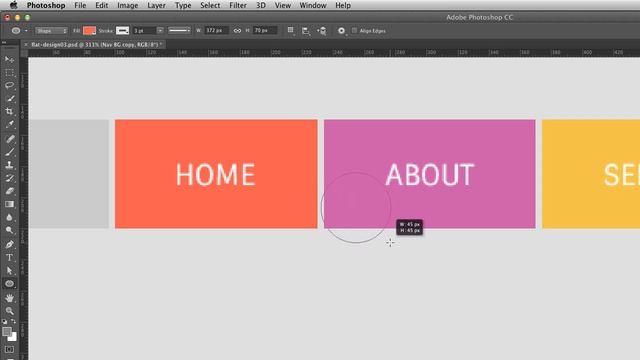Image resolution: width=640 pixels, height=360 pixels.
Task: Open the Type menu
Action: [183, 5]
